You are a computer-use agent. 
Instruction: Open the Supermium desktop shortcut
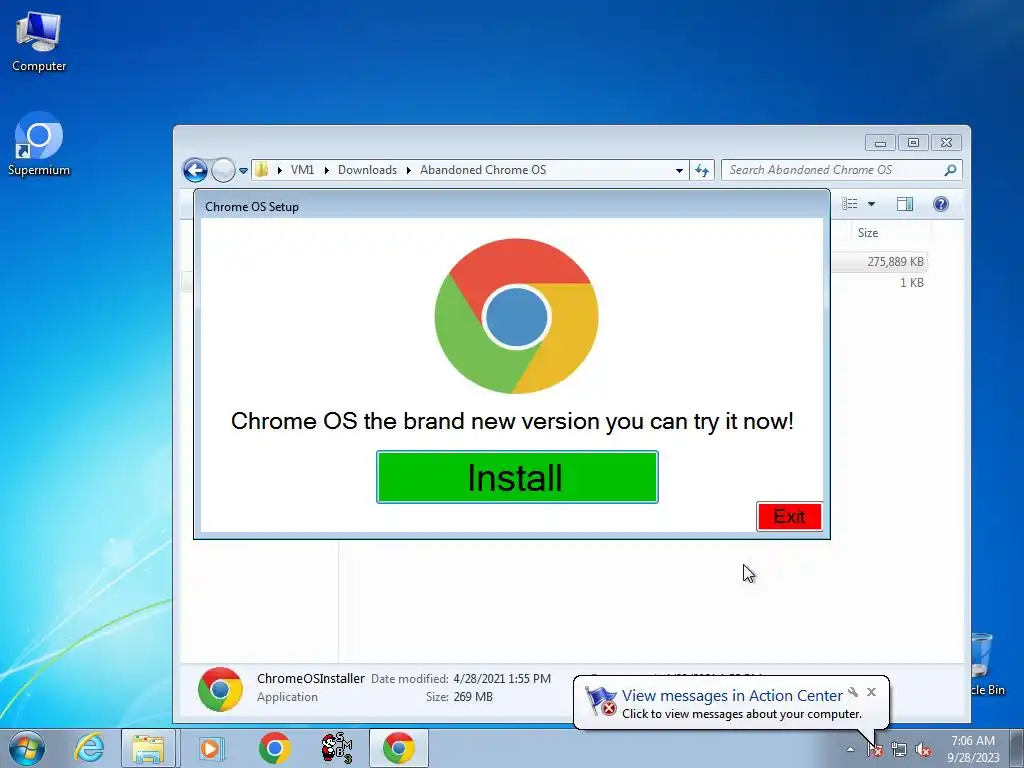39,144
